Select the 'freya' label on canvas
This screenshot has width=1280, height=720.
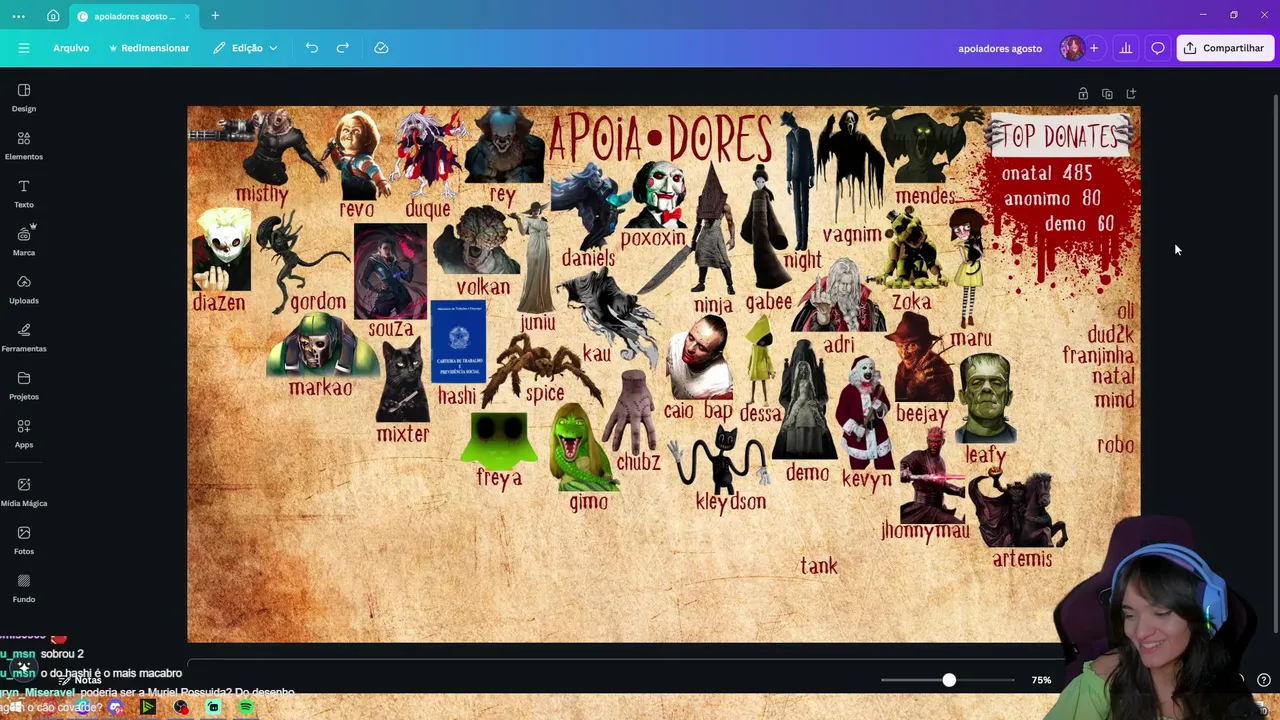click(x=499, y=478)
